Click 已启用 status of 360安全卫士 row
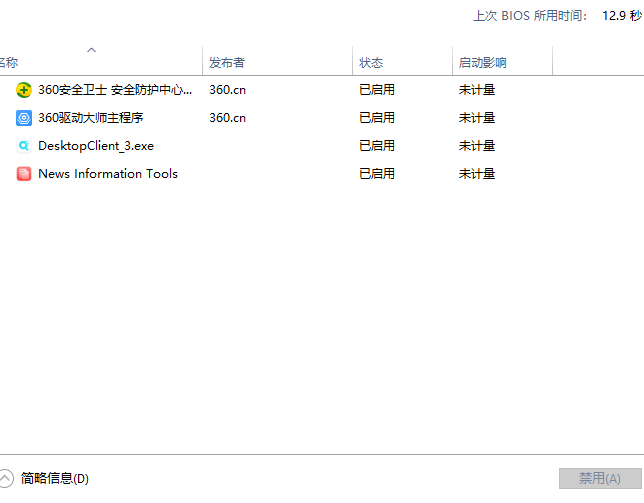644x503 pixels. (377, 90)
